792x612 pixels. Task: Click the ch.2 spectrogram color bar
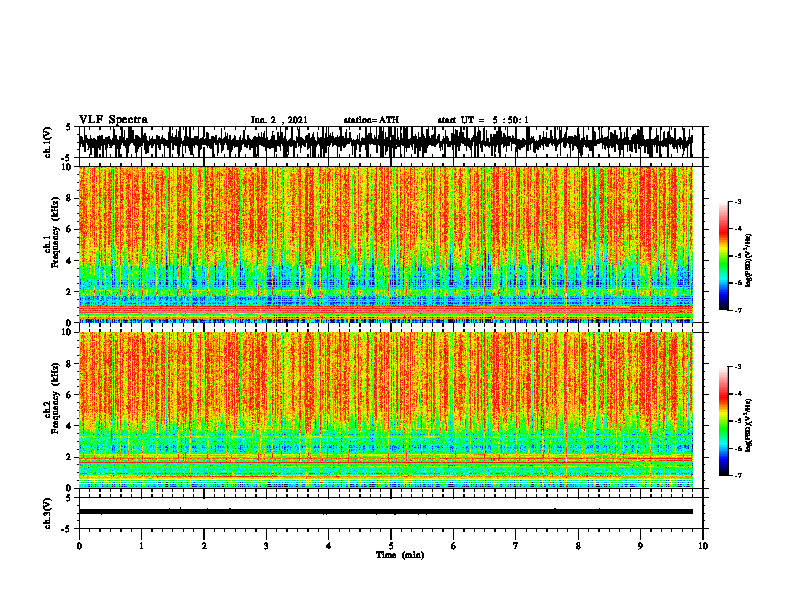(x=724, y=421)
